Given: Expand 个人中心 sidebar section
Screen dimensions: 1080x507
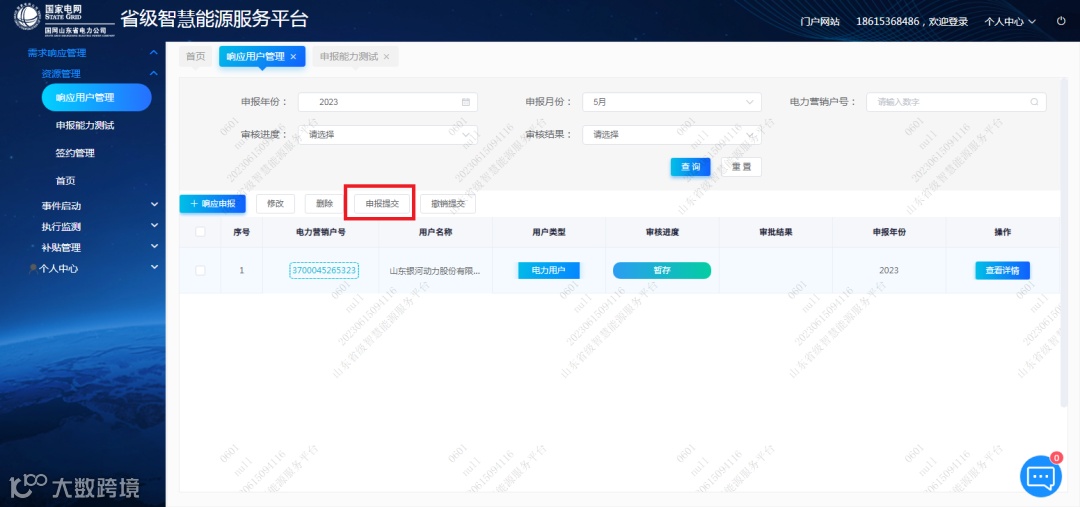Looking at the screenshot, I should (154, 268).
